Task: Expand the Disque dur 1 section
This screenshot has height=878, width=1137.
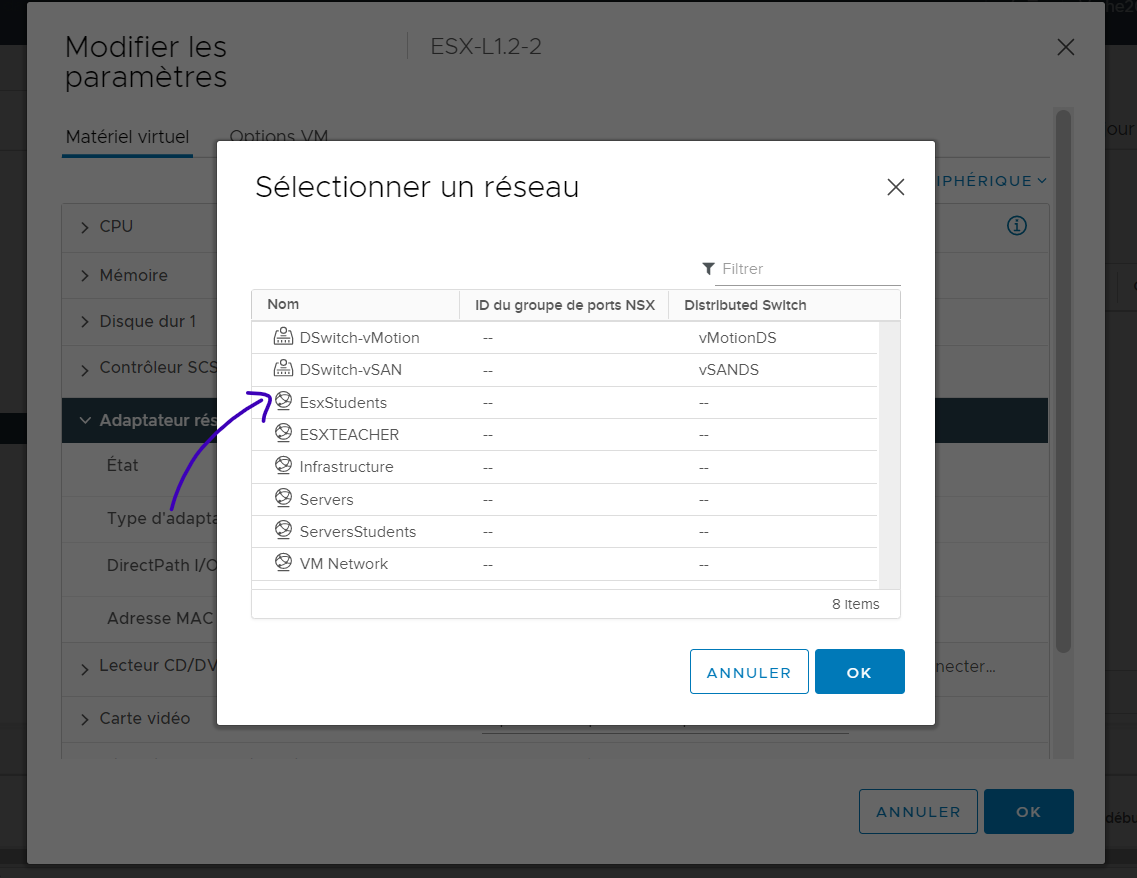Action: [85, 321]
